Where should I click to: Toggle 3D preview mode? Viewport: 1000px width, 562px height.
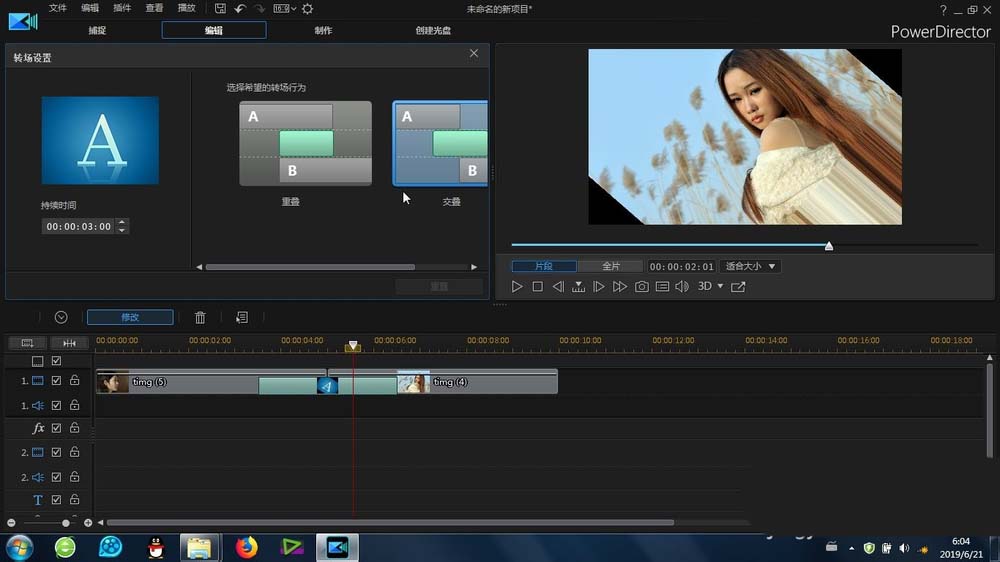pyautogui.click(x=705, y=286)
